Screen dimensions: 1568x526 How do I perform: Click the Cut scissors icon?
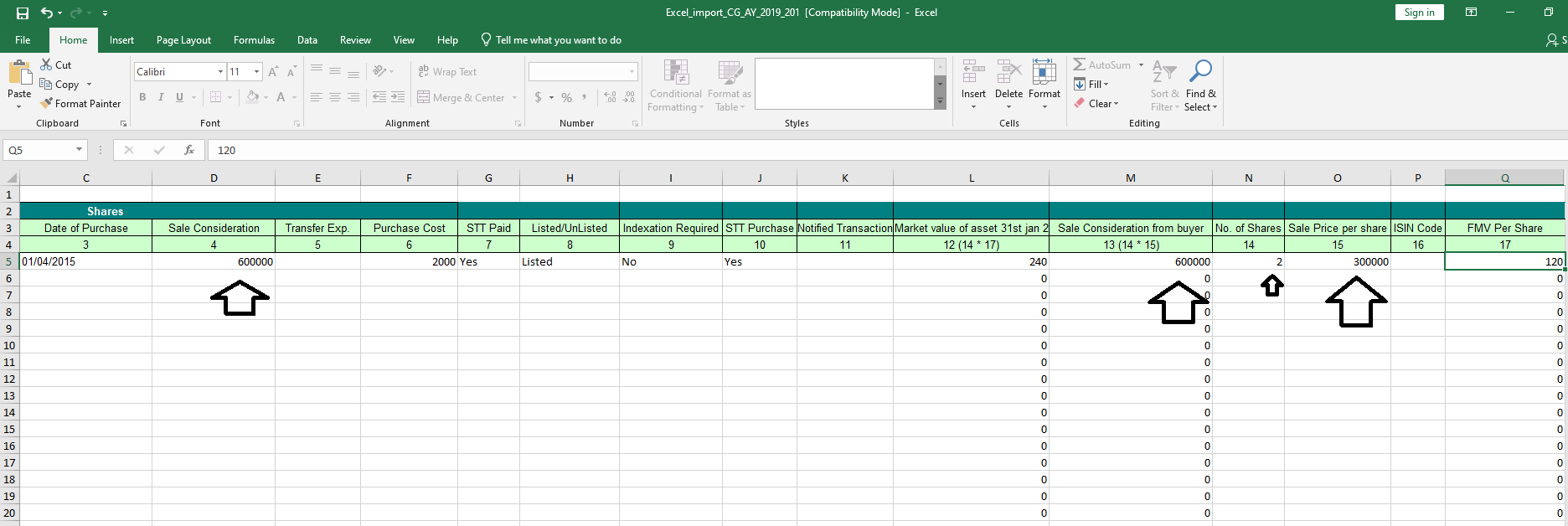(x=47, y=64)
